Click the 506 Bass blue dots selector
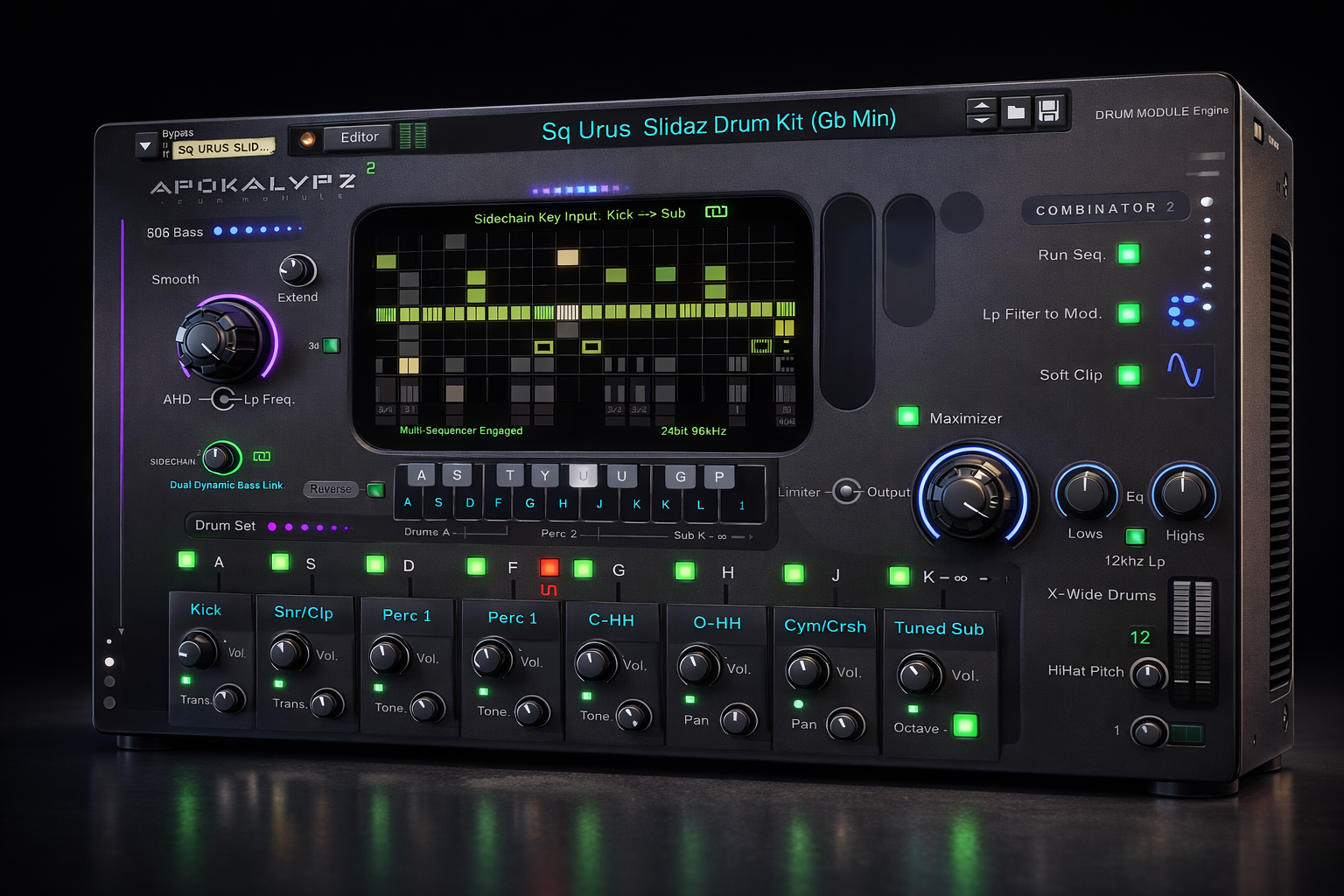 click(x=257, y=230)
